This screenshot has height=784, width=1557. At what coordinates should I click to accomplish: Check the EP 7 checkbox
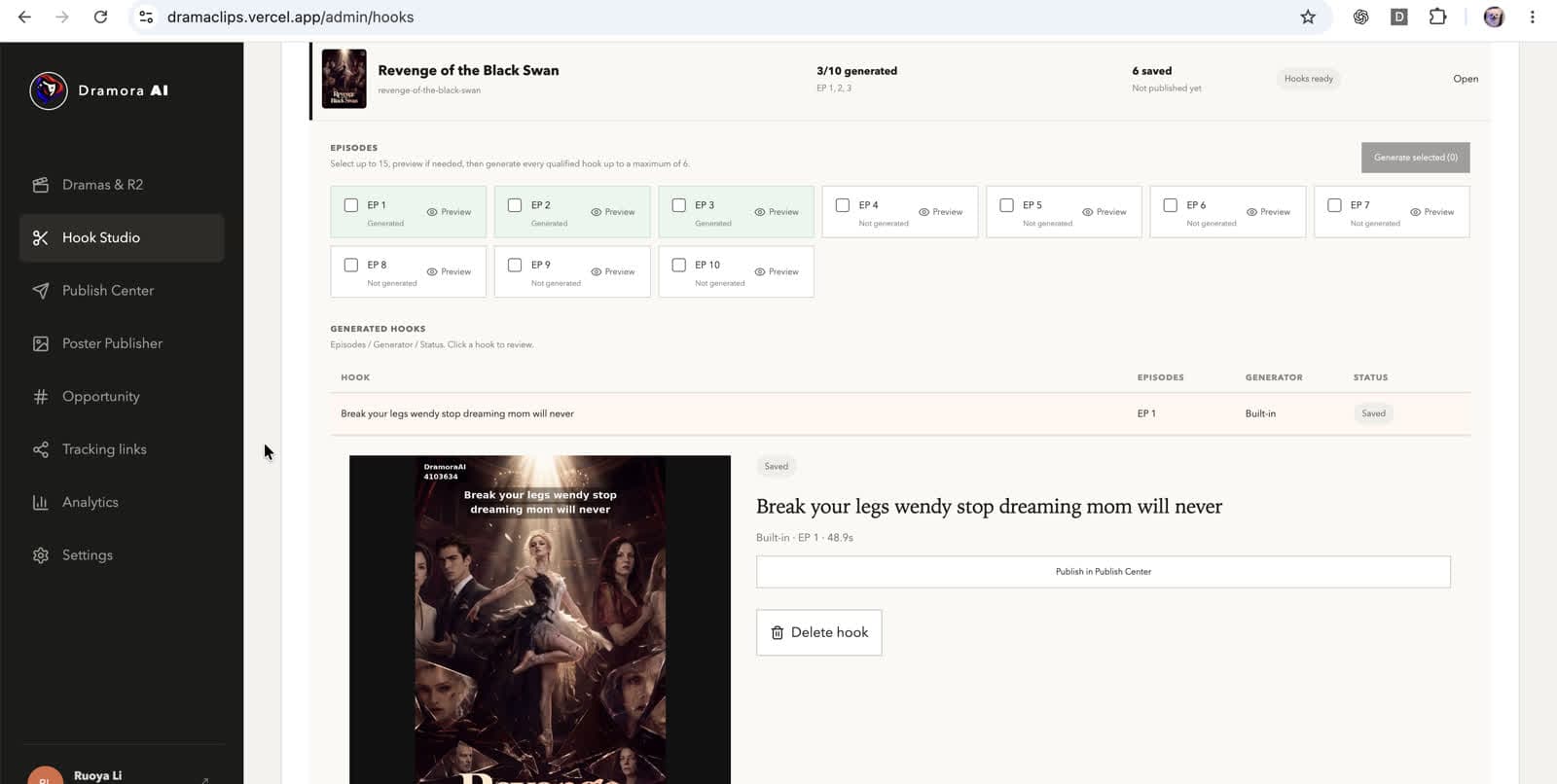(x=1335, y=205)
